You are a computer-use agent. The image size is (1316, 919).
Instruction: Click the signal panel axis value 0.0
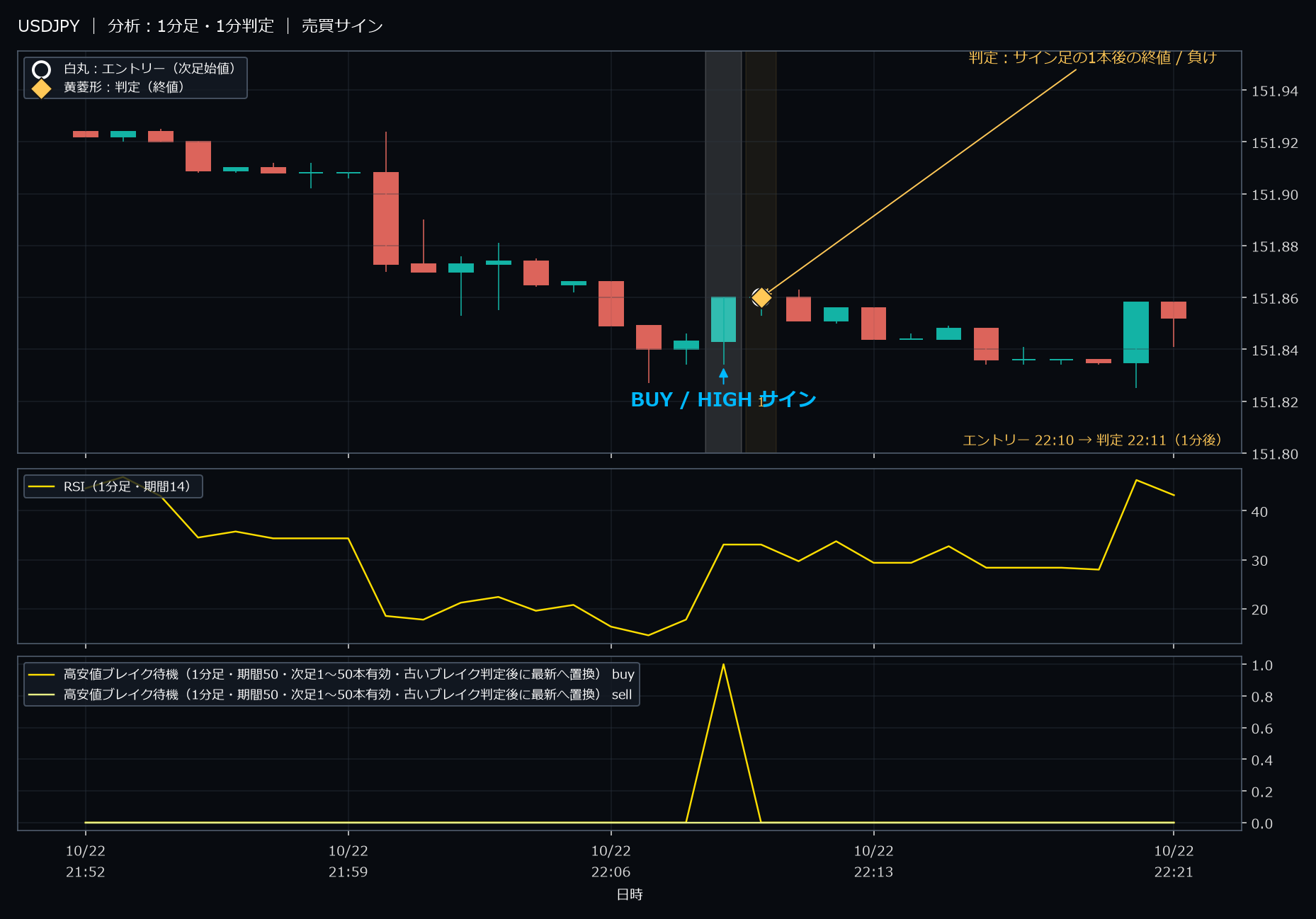1262,824
